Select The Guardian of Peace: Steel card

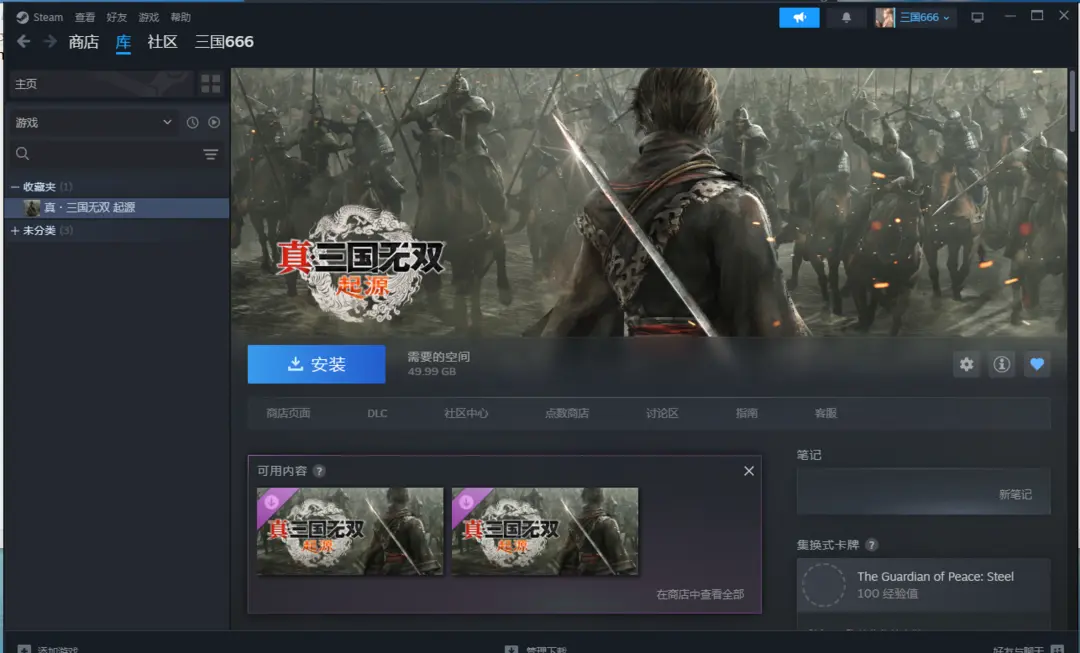[x=924, y=585]
